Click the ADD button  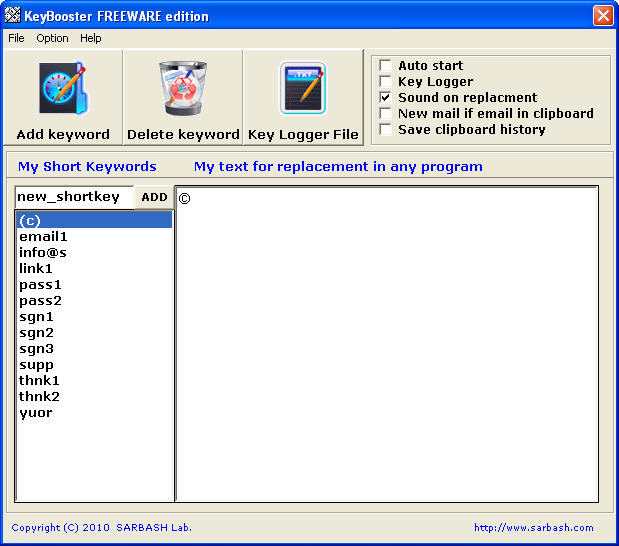click(154, 197)
